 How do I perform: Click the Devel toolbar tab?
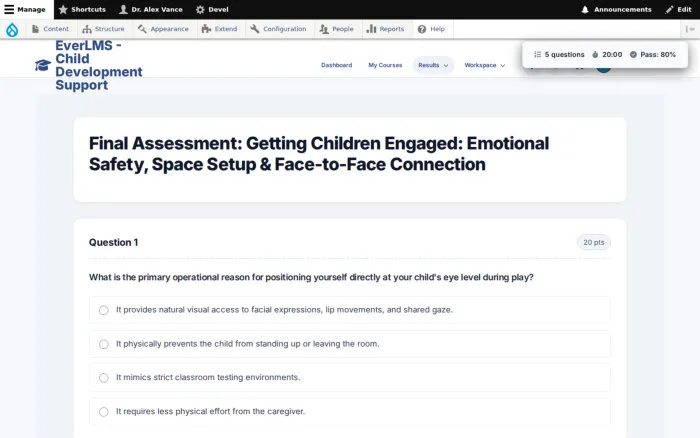pyautogui.click(x=212, y=9)
